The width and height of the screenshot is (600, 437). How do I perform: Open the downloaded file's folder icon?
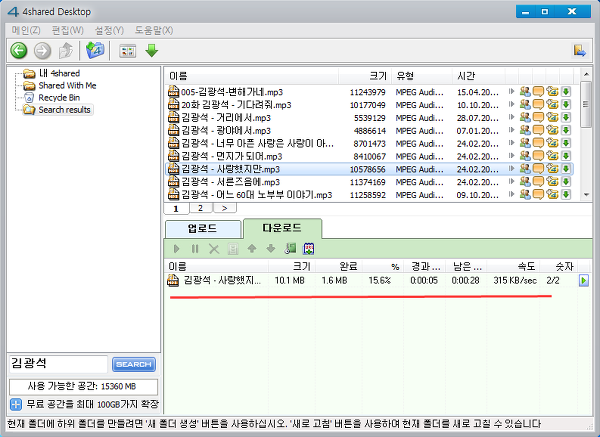coord(290,249)
